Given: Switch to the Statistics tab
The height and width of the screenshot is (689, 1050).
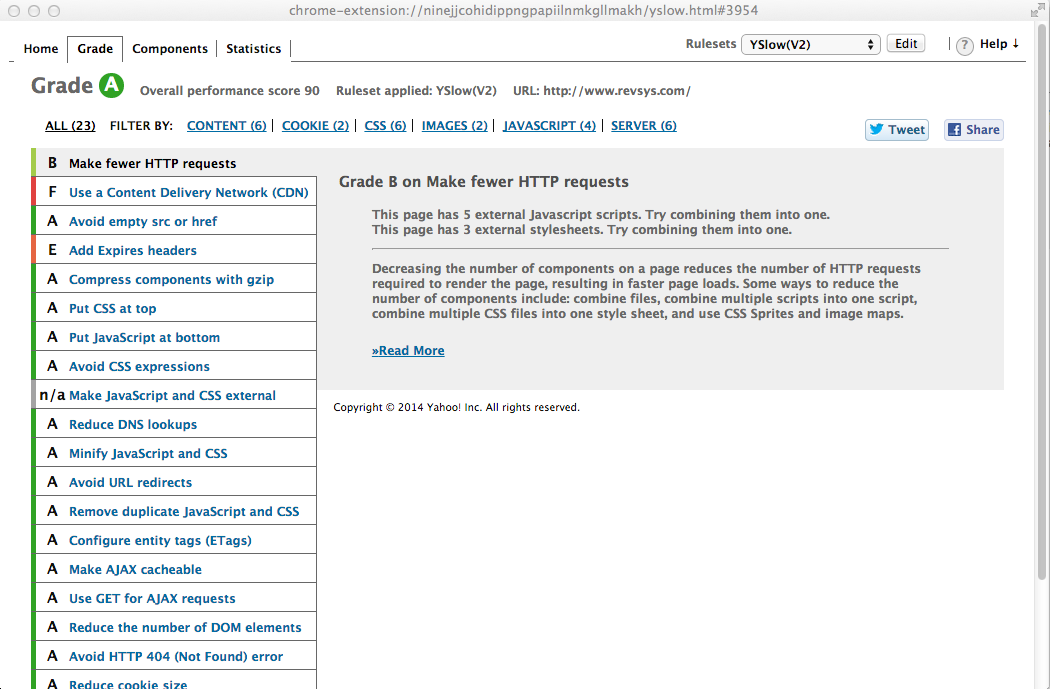Looking at the screenshot, I should pyautogui.click(x=253, y=48).
